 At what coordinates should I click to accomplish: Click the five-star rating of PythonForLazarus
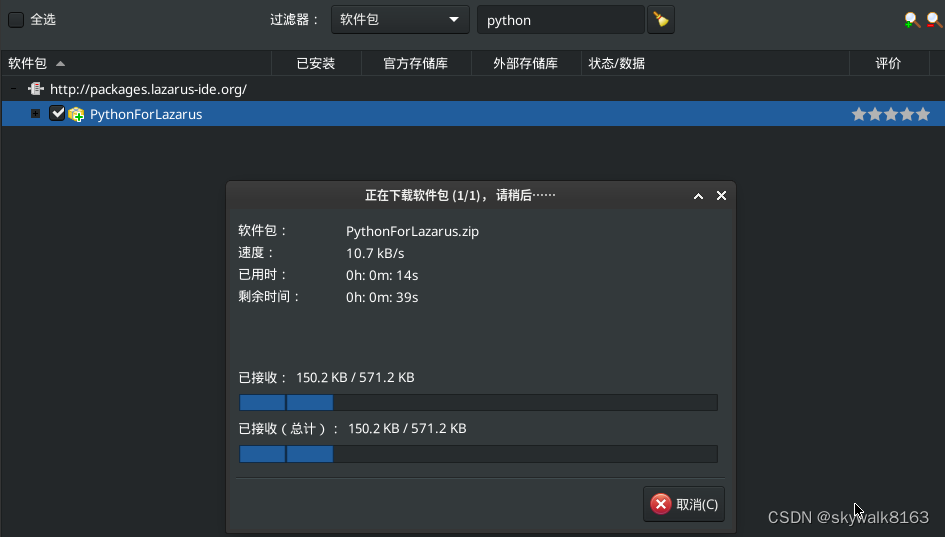891,114
